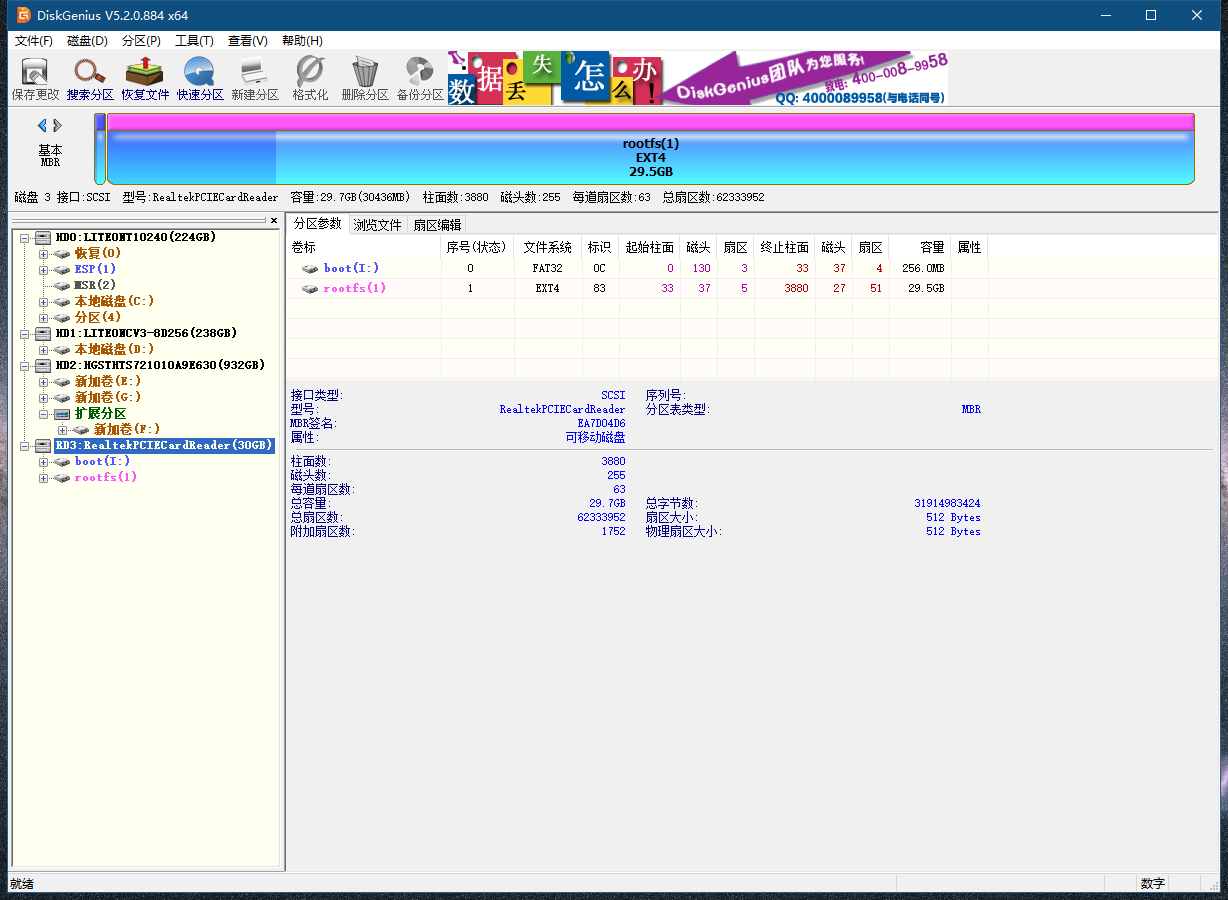
Task: Click rootfs(1) drive icon in partition table
Action: point(310,288)
